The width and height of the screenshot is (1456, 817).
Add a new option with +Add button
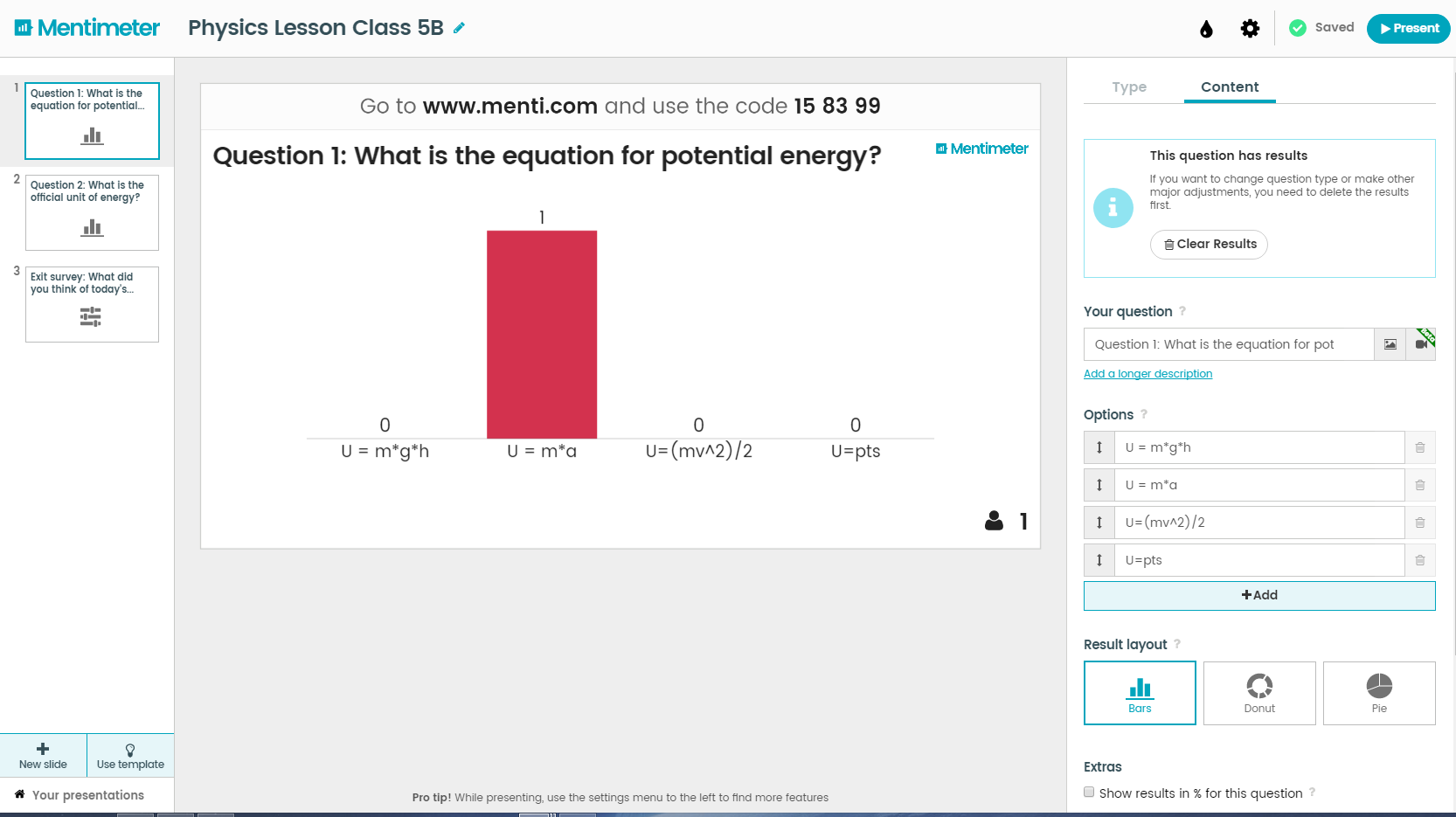pyautogui.click(x=1259, y=595)
